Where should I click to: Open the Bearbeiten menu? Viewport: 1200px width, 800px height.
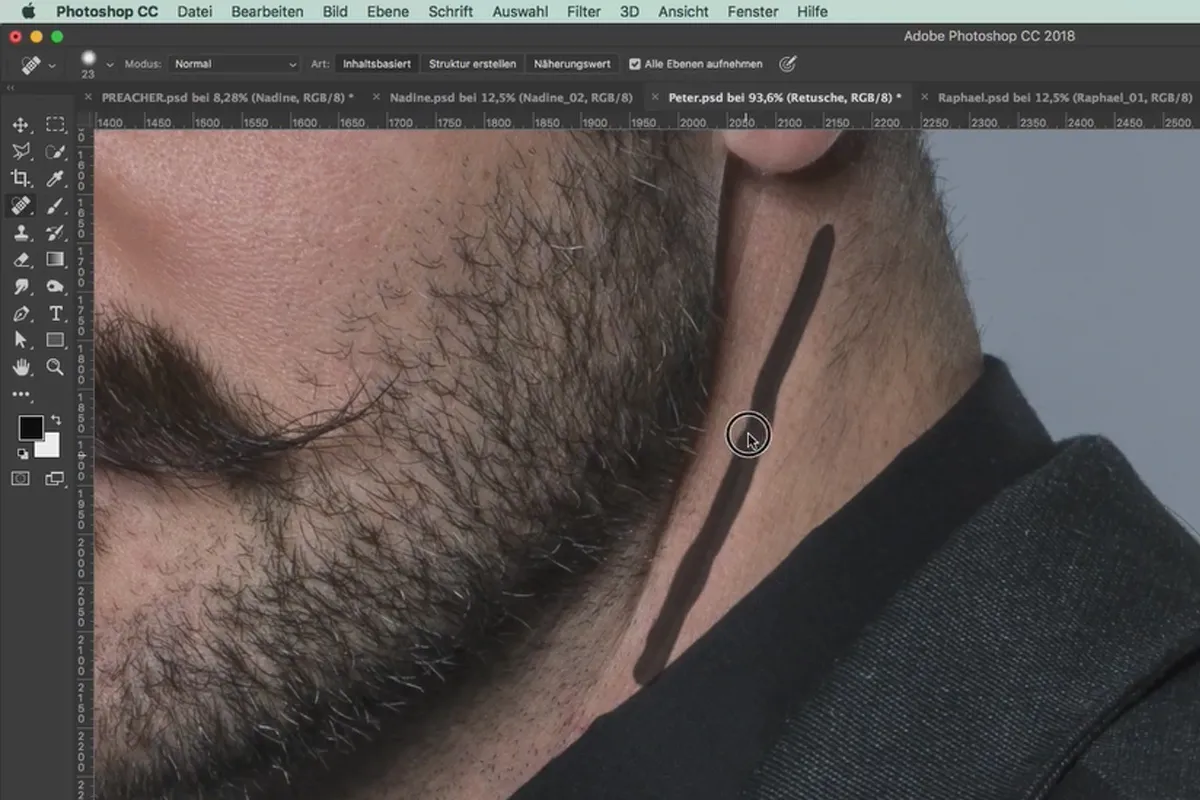tap(267, 12)
